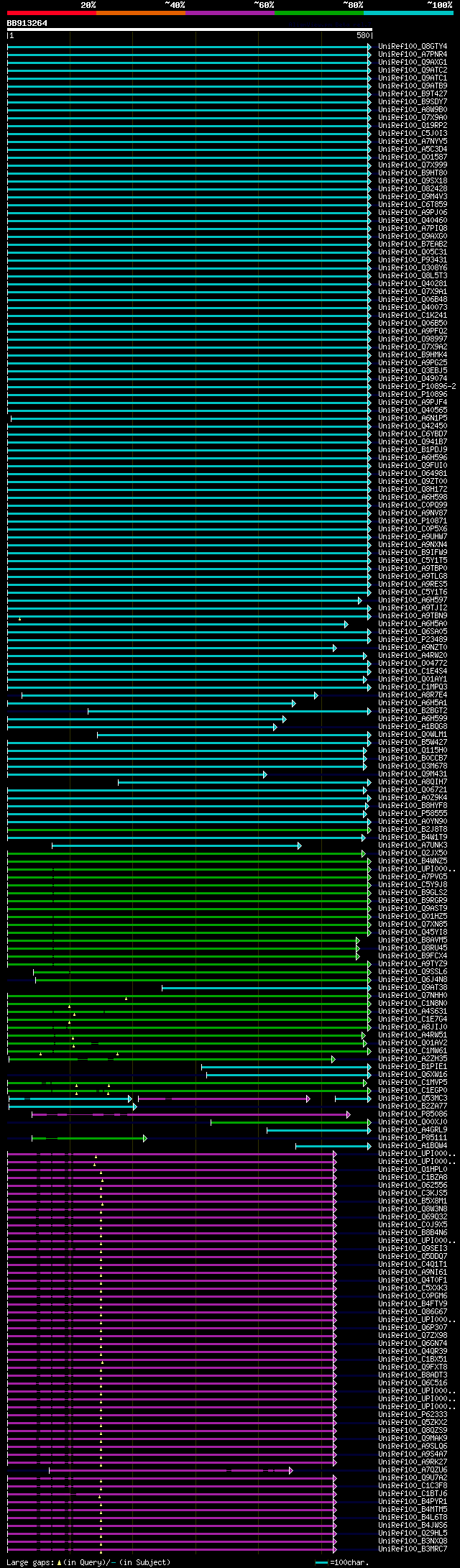
Task: Select label UniRef100_Q69Q32
Action: tap(413, 1217)
